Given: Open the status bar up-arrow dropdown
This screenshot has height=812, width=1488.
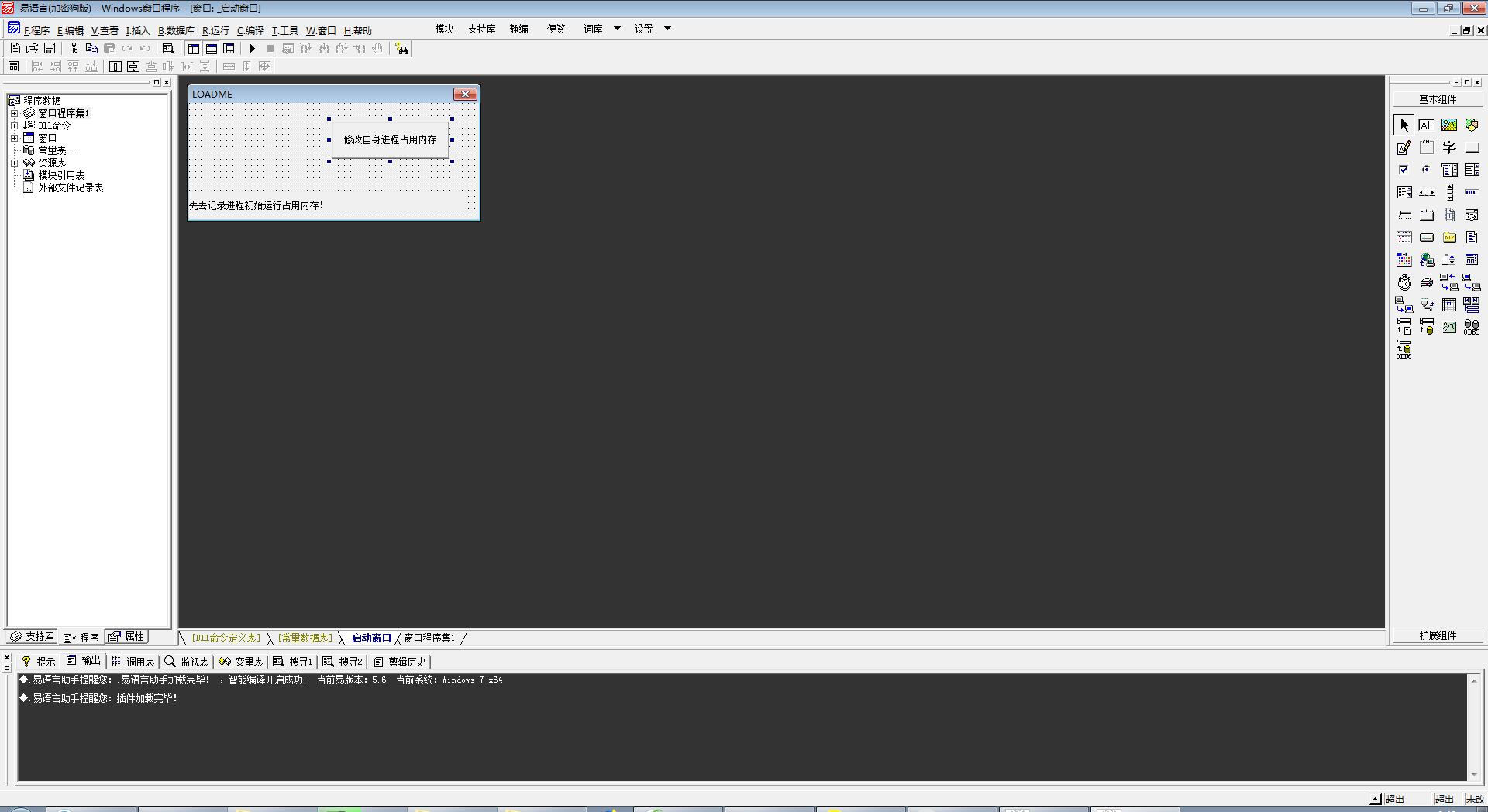Looking at the screenshot, I should coord(1375,799).
